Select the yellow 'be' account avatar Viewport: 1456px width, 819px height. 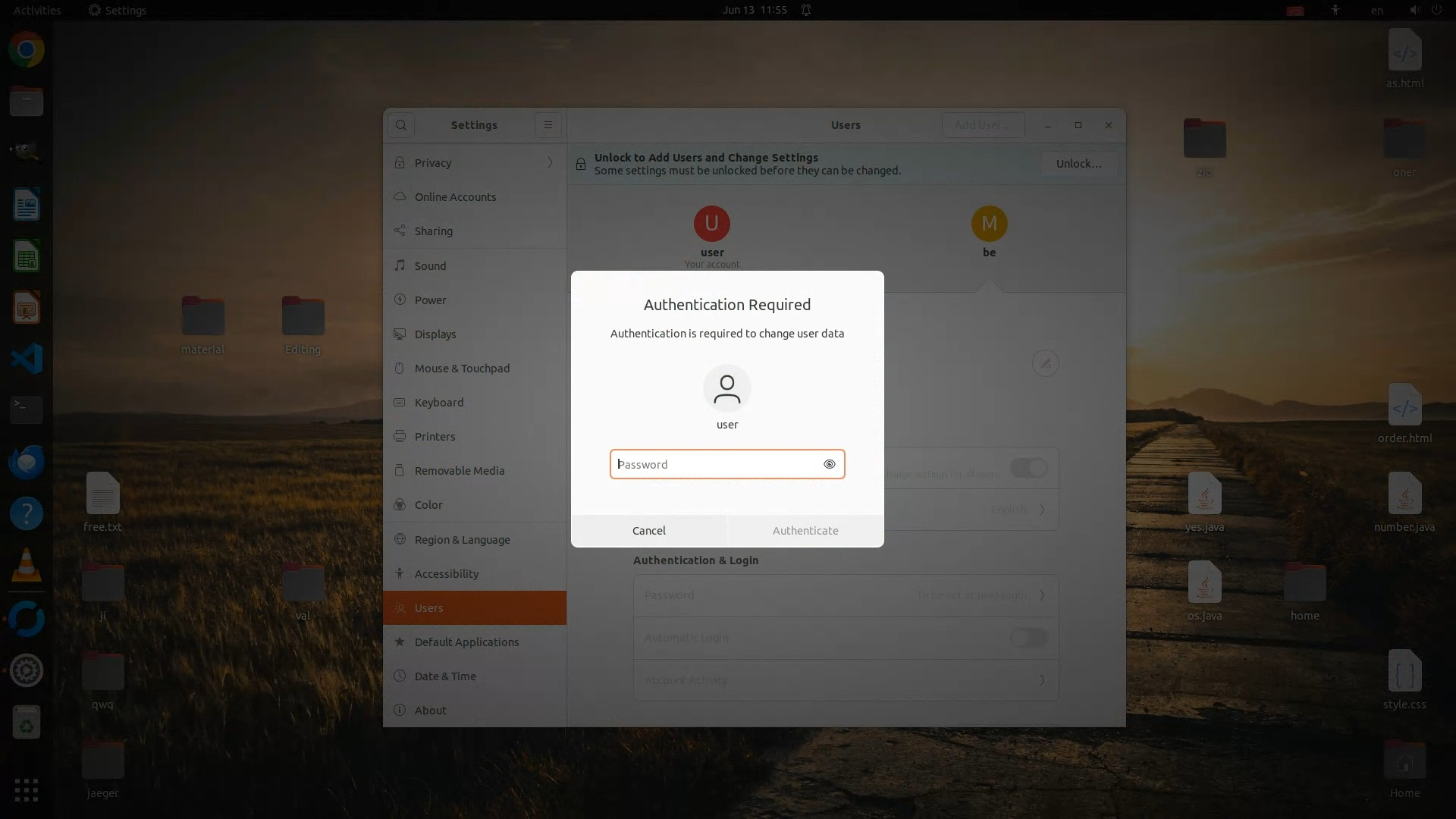point(989,224)
